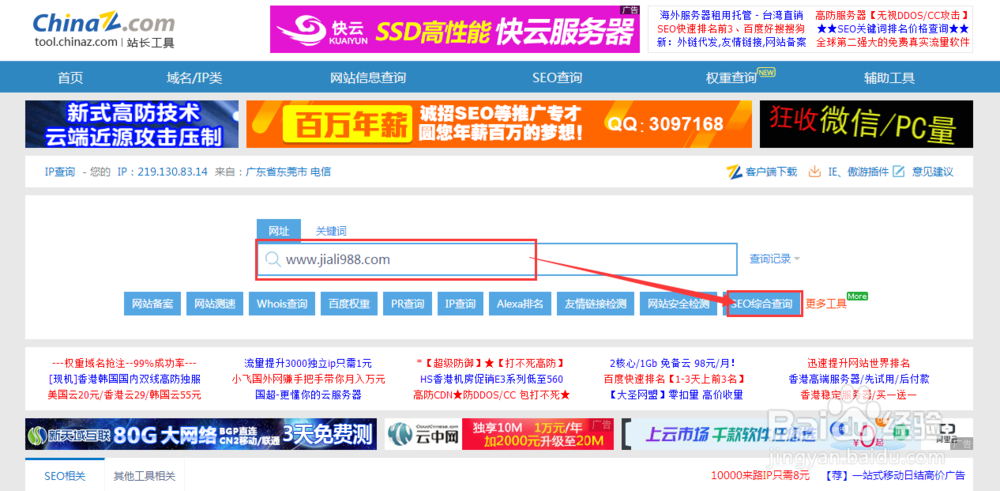
Task: Open 迅速提升网站世界排名 link
Action: [x=858, y=363]
